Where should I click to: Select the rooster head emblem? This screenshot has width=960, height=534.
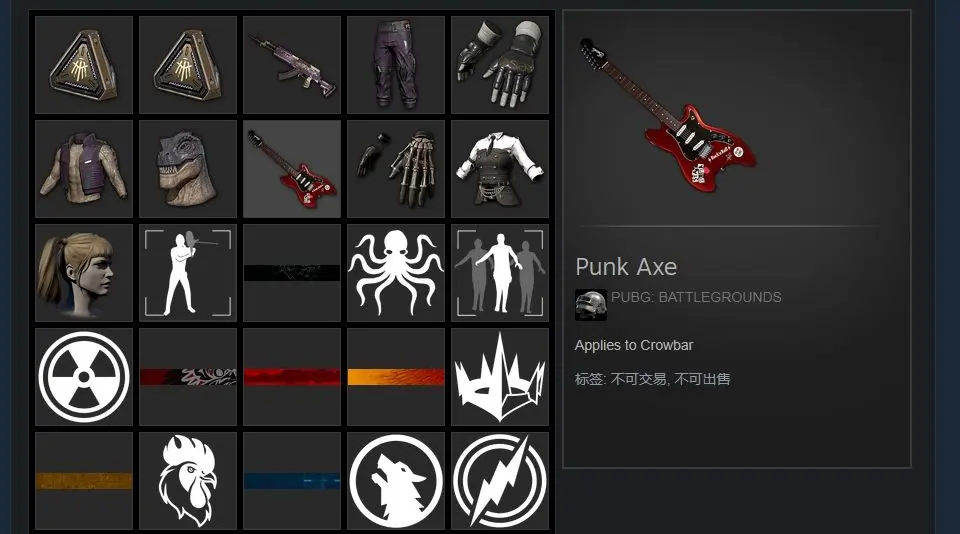click(187, 481)
